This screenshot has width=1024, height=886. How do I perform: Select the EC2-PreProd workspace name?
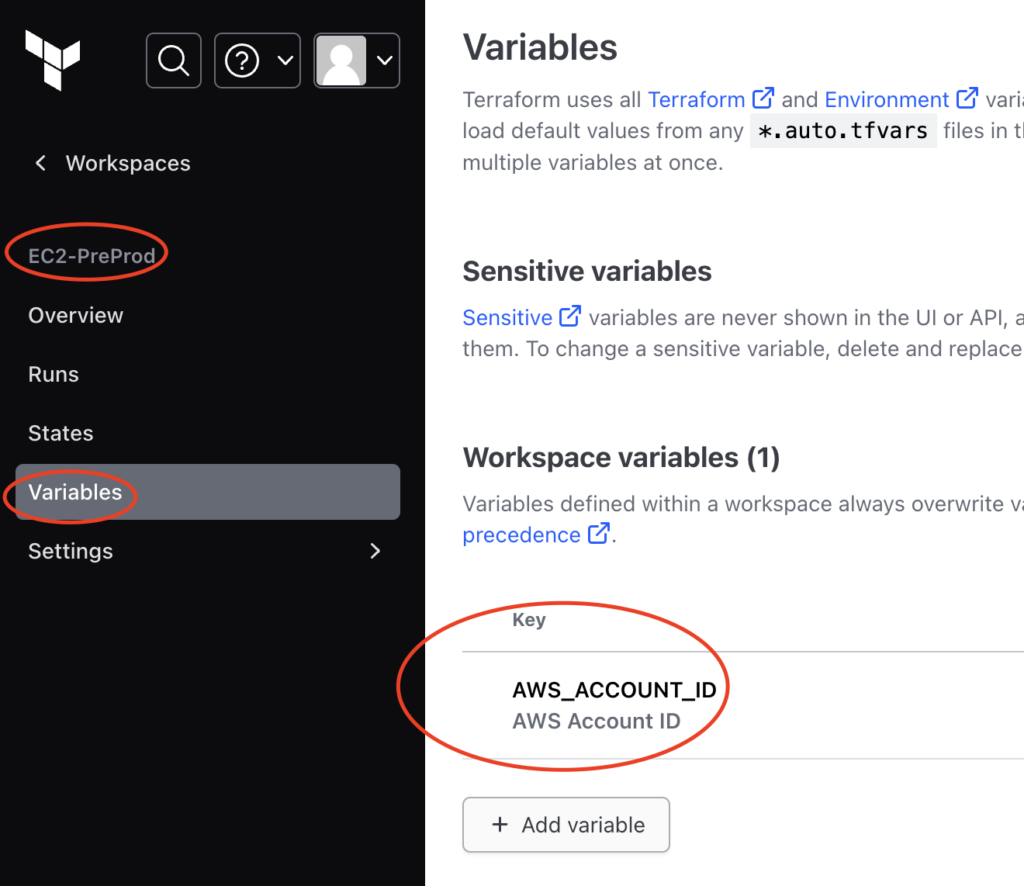tap(91, 255)
